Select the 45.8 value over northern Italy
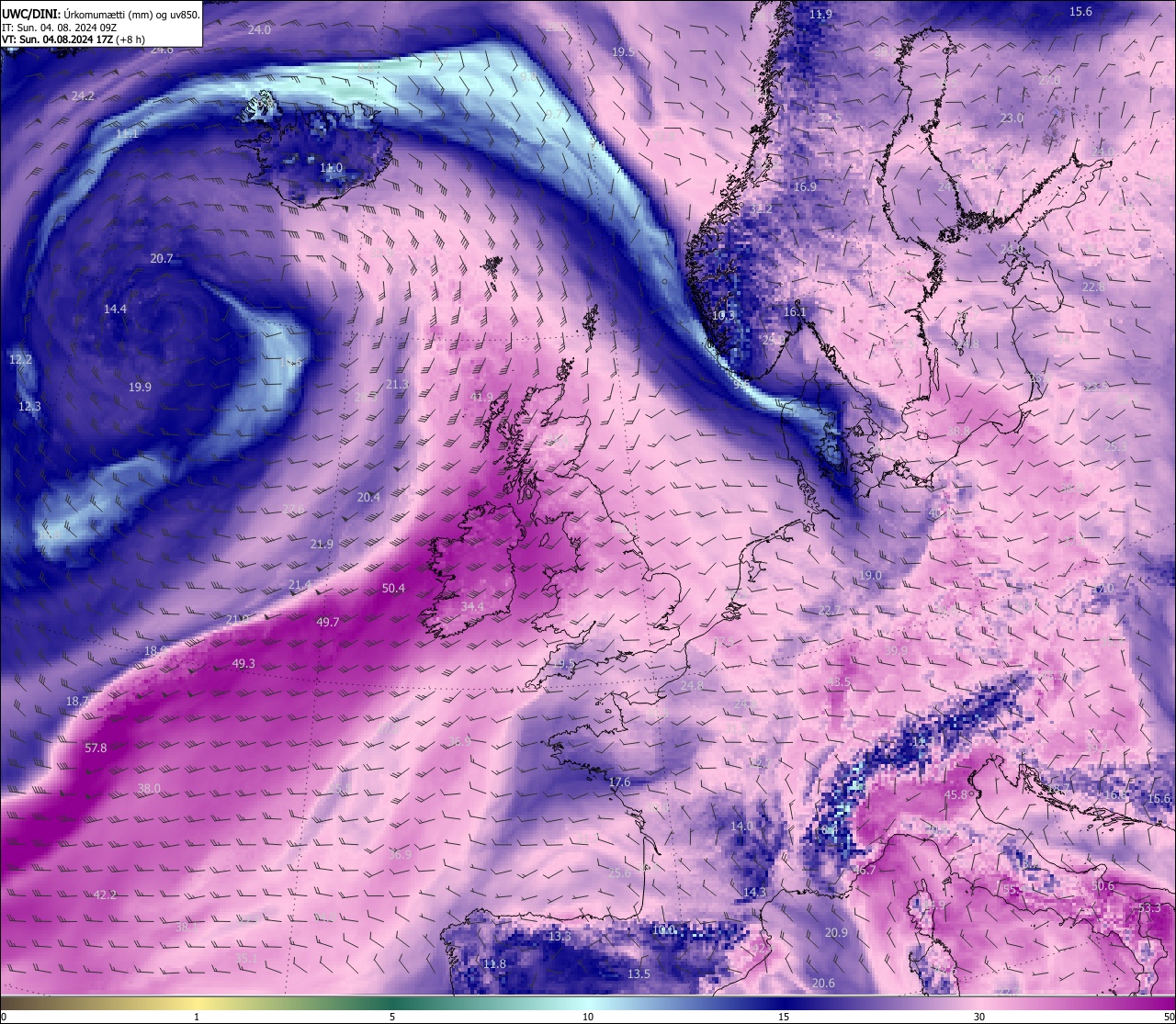This screenshot has height=1024, width=1176. pyautogui.click(x=956, y=795)
